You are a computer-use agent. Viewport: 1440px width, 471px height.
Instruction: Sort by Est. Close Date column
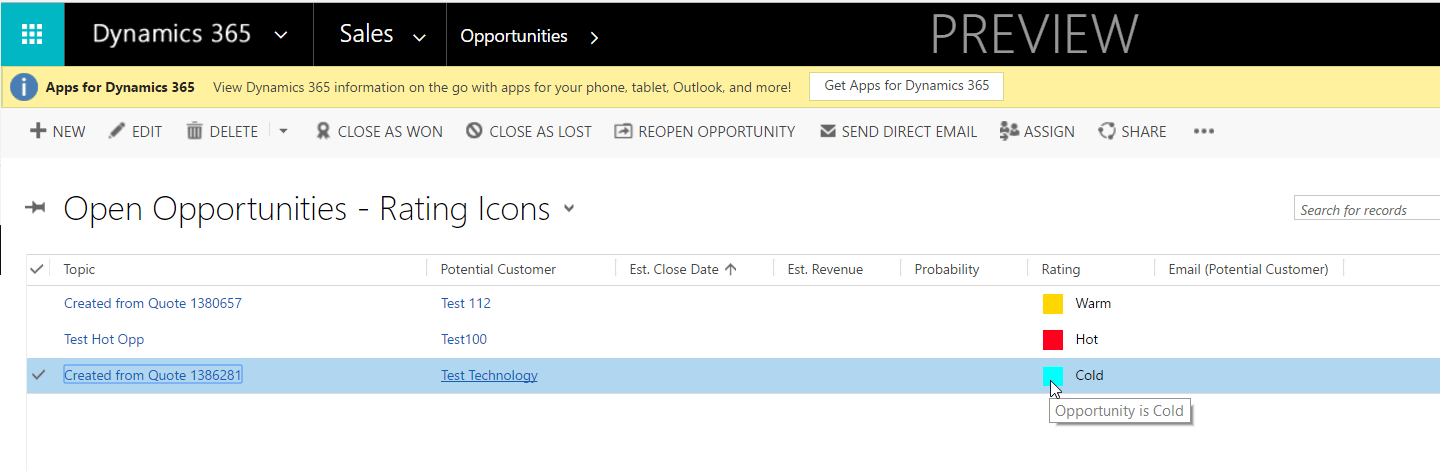click(x=674, y=269)
